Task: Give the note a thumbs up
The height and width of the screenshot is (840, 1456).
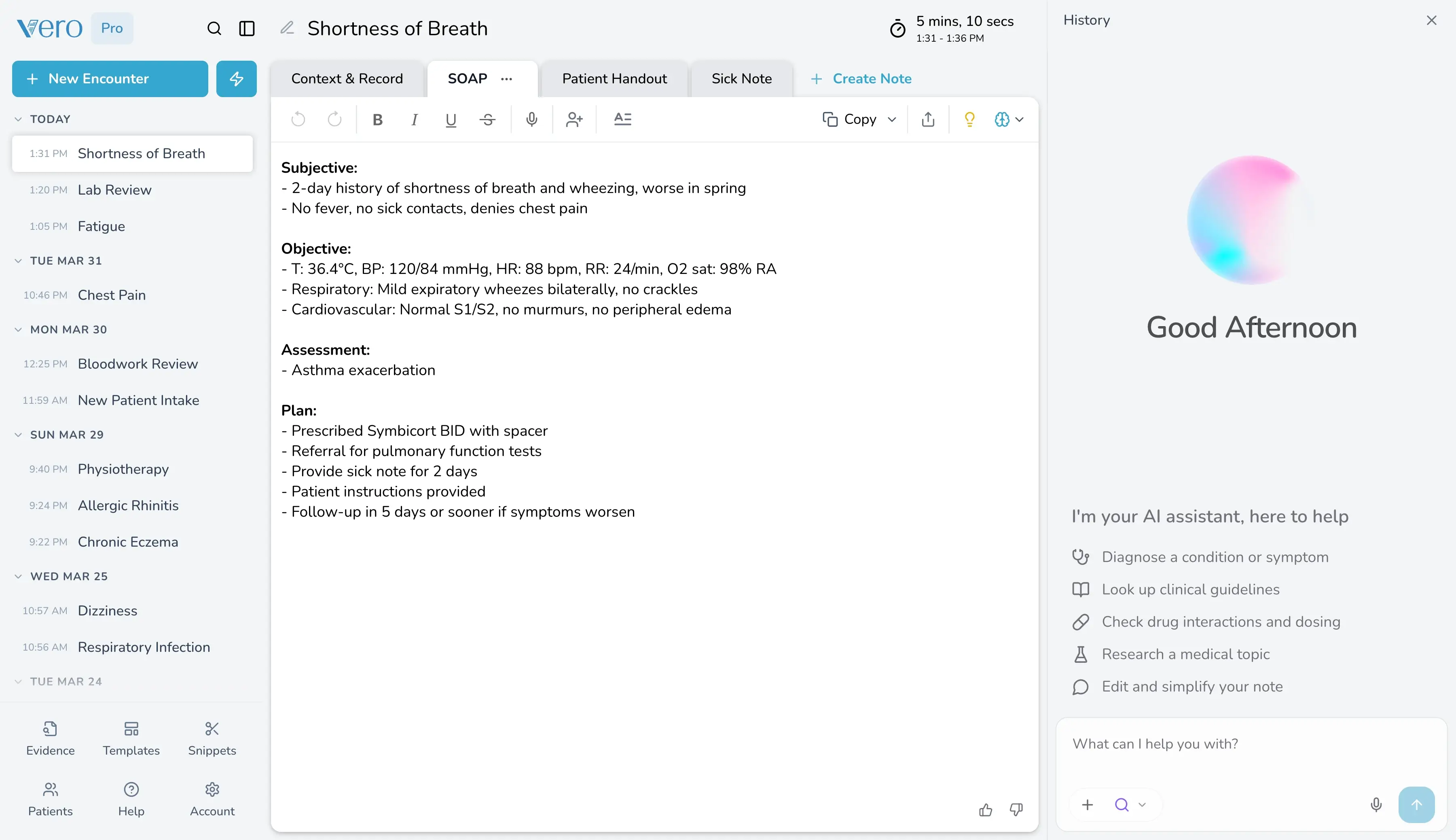Action: 986,809
